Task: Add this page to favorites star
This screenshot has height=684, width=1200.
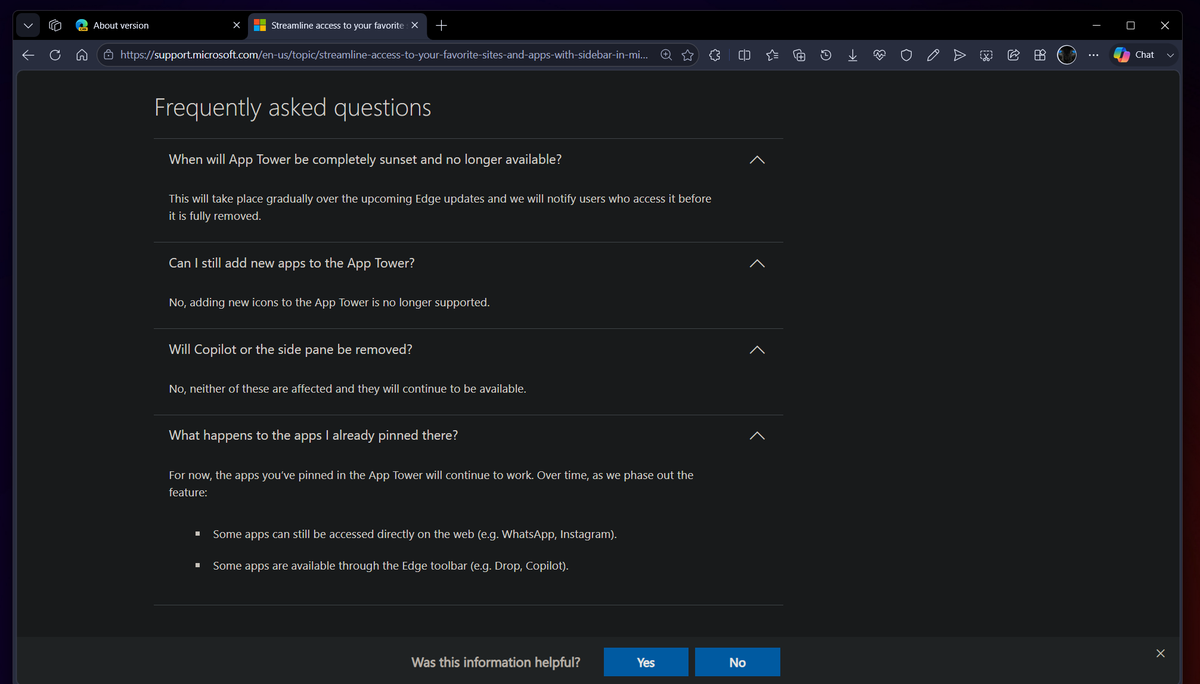Action: (x=688, y=55)
